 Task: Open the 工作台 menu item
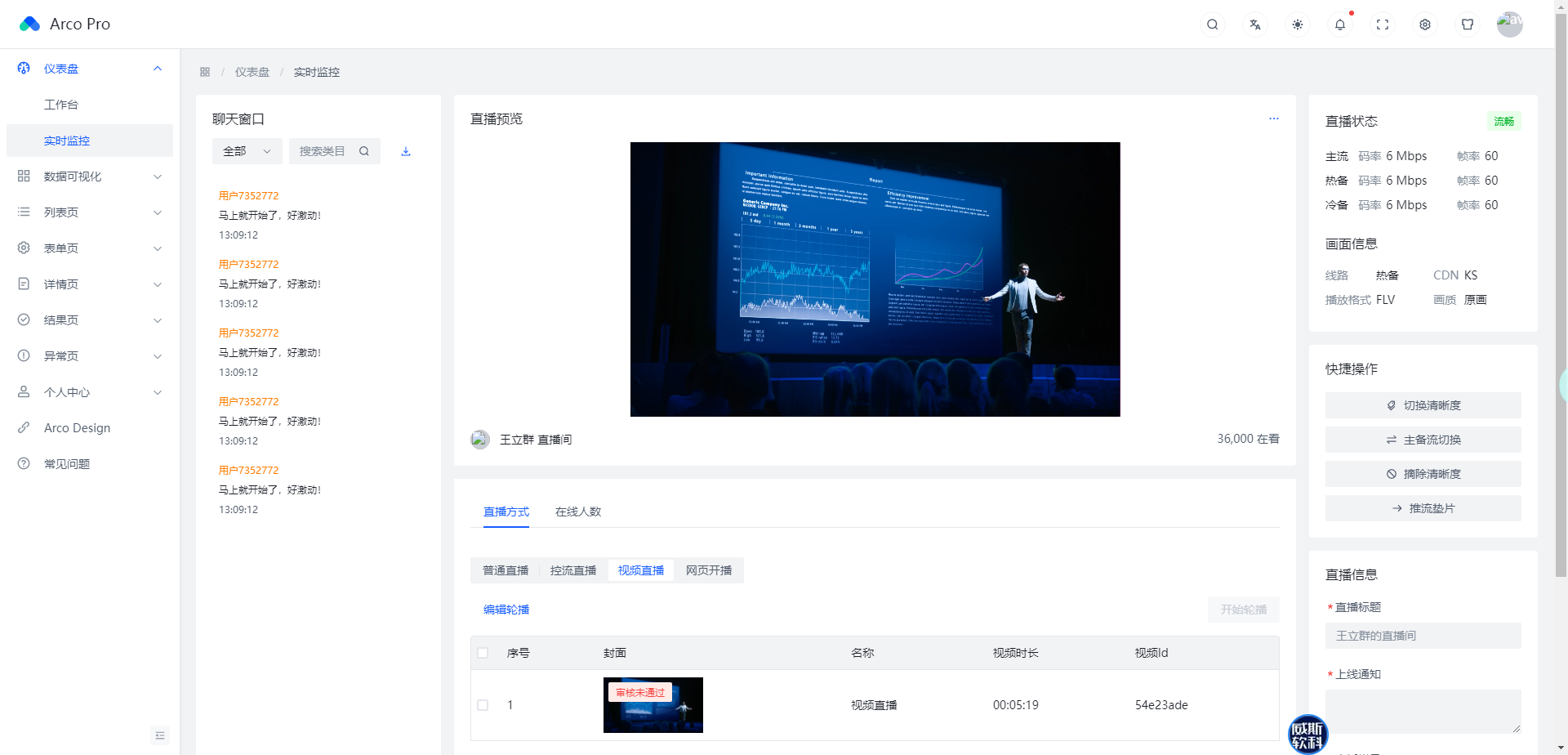[x=90, y=105]
